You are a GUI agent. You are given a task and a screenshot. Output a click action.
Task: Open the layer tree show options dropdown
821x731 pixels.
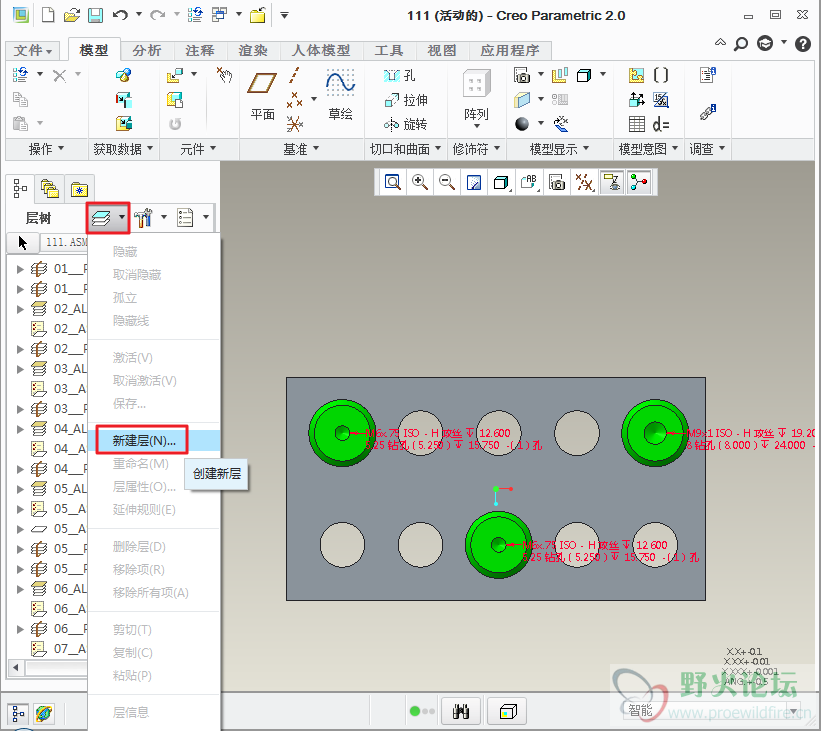click(x=206, y=217)
